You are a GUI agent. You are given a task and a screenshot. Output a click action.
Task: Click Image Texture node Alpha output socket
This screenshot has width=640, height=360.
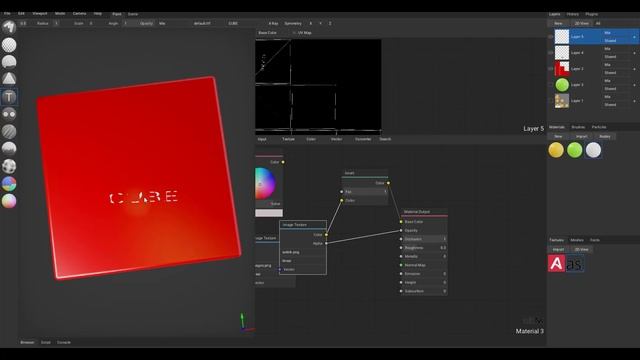326,243
